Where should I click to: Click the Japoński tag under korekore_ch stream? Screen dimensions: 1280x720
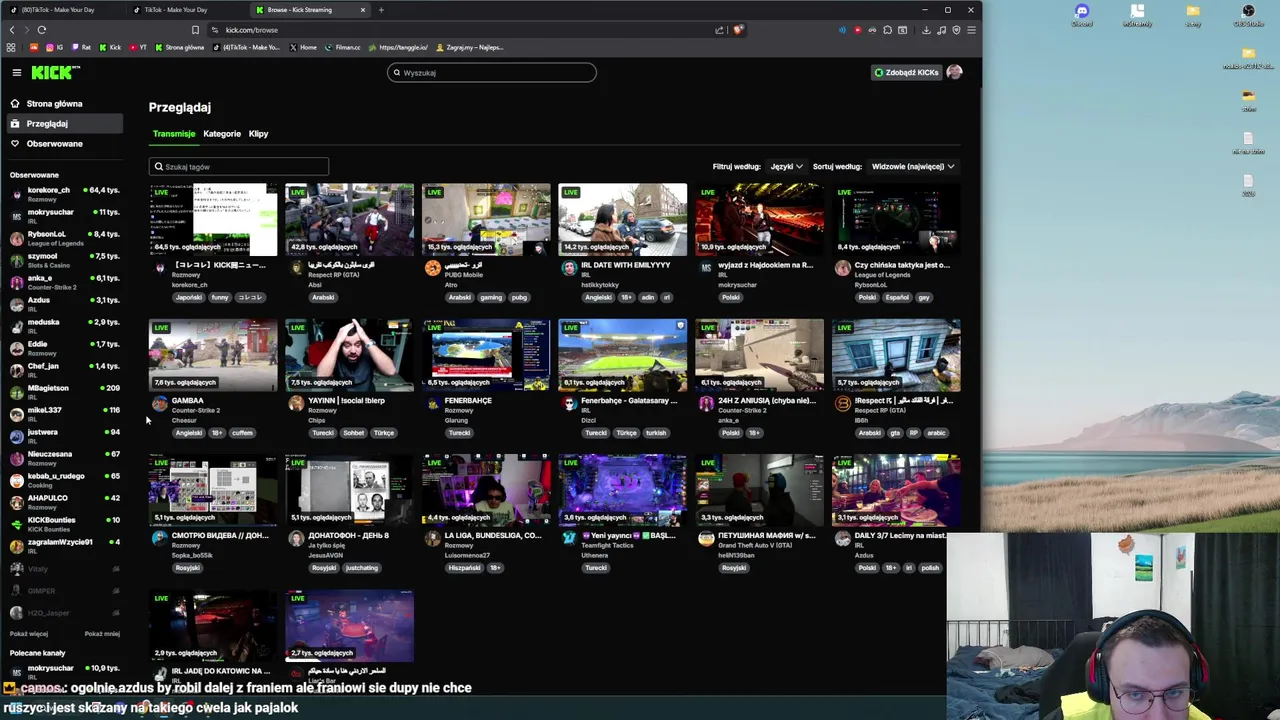click(x=188, y=298)
